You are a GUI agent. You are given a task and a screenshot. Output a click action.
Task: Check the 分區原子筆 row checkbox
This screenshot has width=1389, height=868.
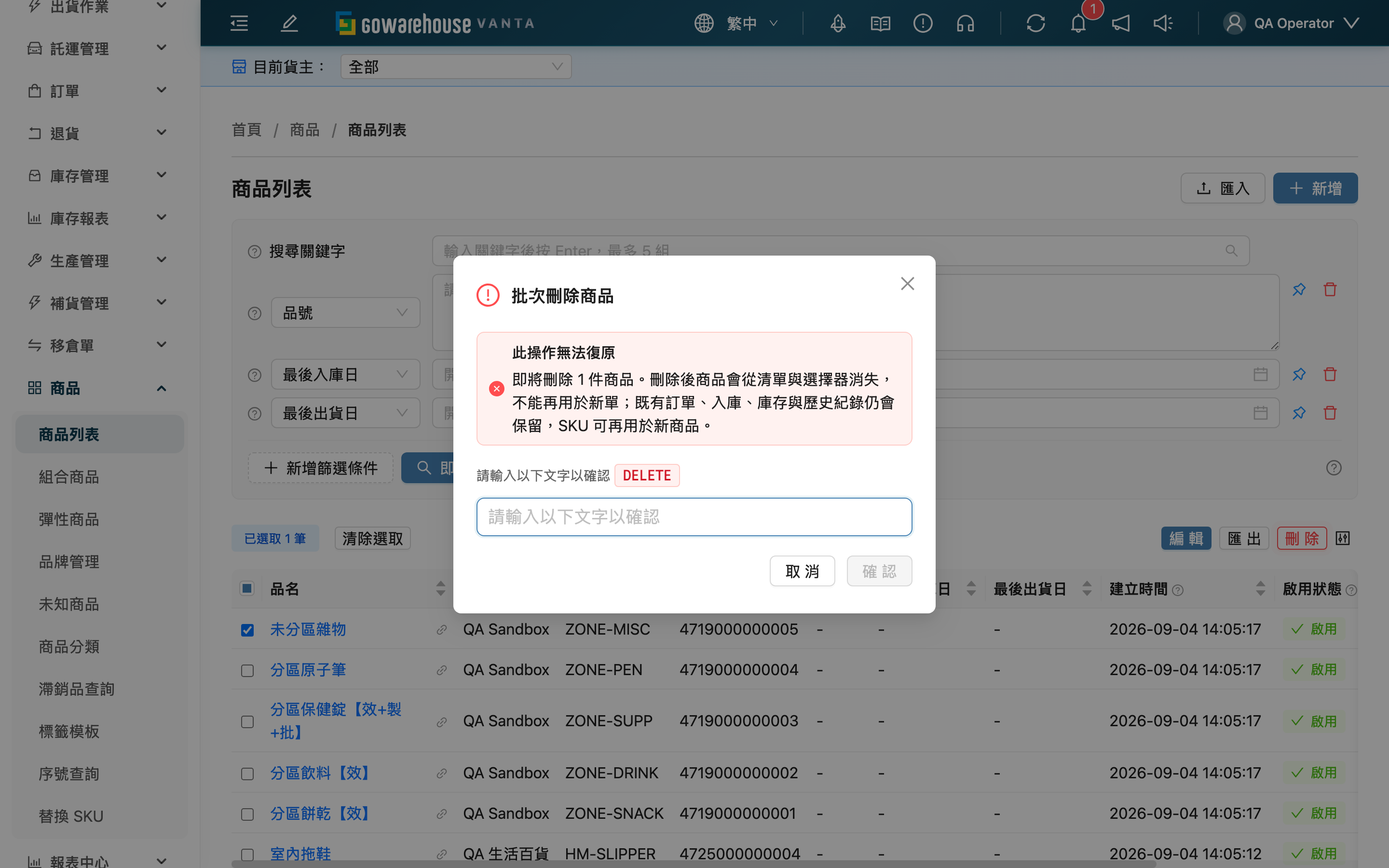[247, 670]
